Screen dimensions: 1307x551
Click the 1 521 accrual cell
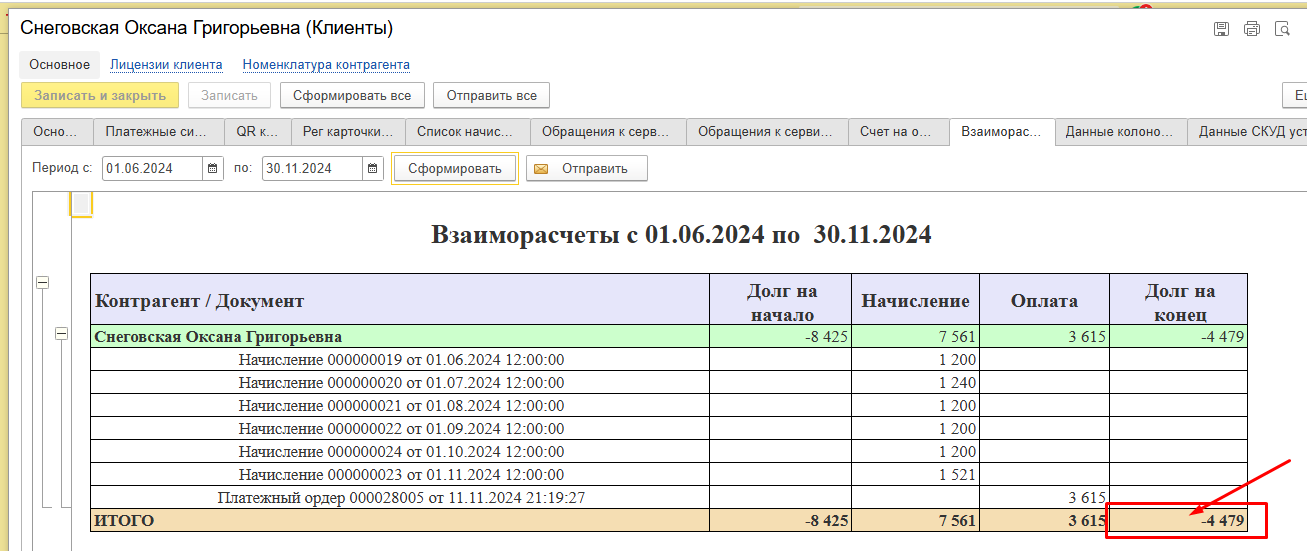tap(915, 475)
